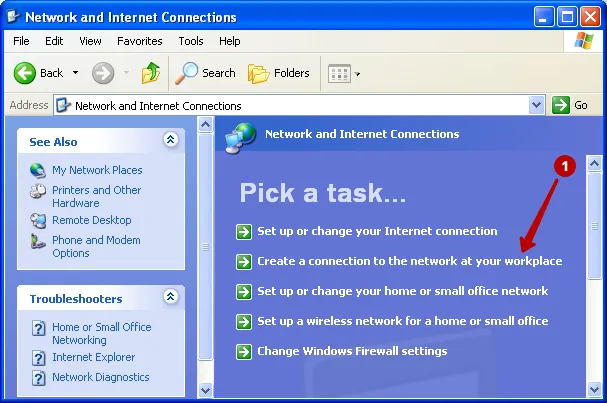This screenshot has width=607, height=403.
Task: Click the title bar window system icon
Action: tap(14, 17)
